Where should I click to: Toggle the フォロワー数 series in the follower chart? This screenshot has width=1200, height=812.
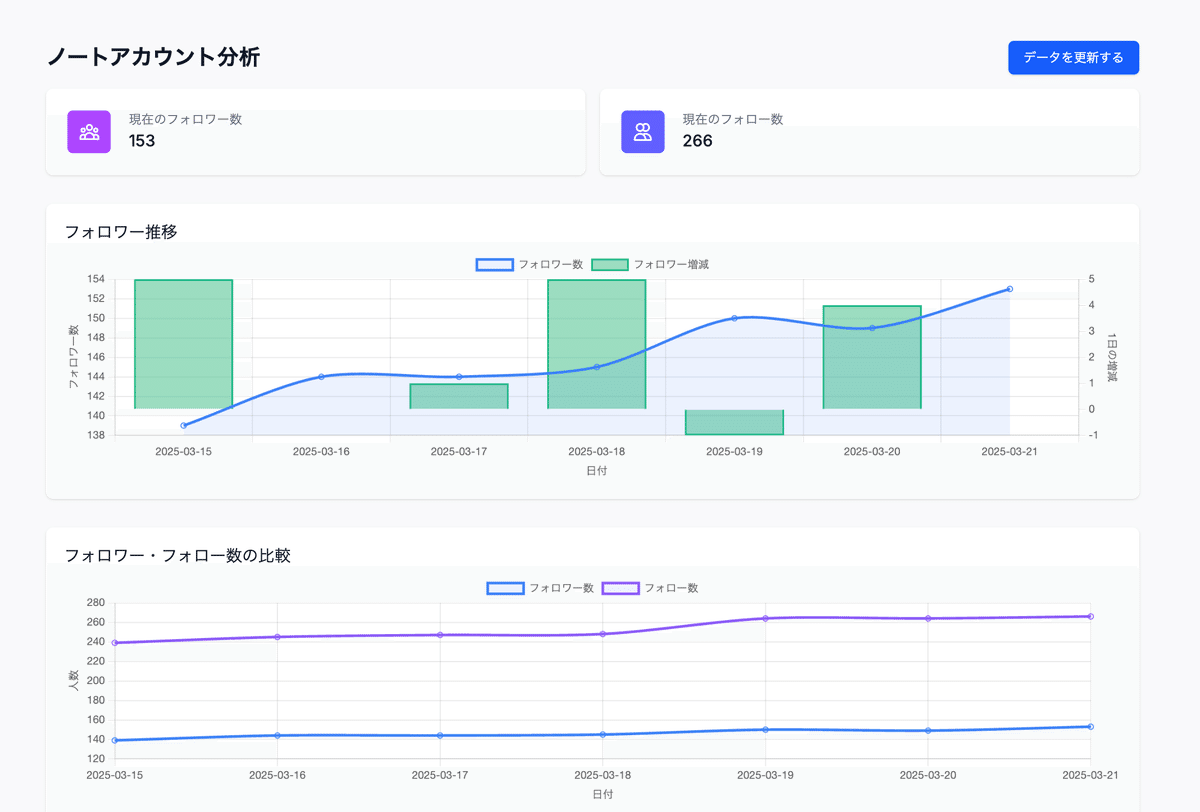[x=494, y=264]
